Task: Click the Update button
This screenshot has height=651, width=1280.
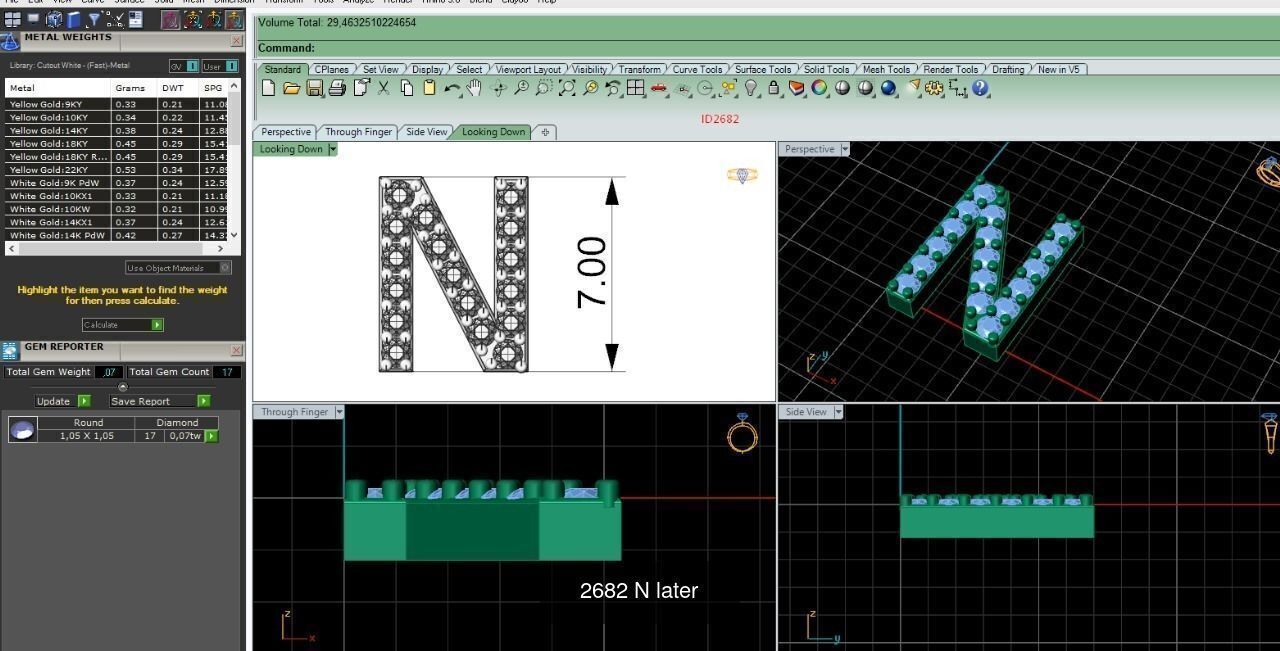Action: tap(62, 401)
